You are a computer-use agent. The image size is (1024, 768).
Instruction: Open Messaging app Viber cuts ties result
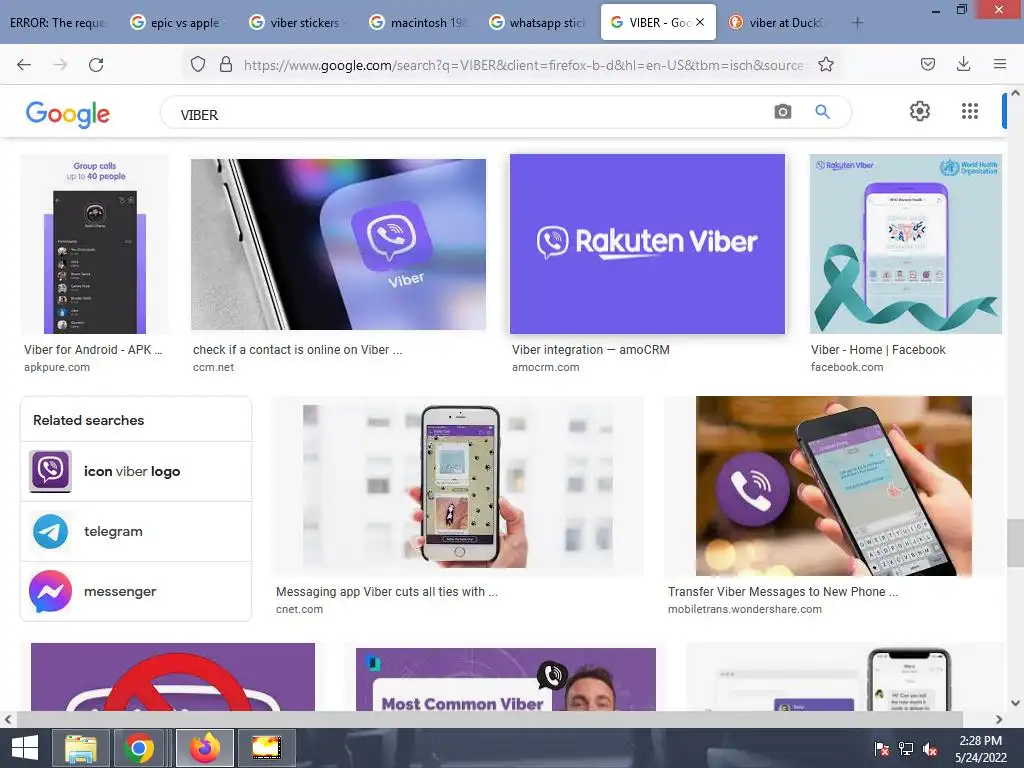tap(387, 592)
